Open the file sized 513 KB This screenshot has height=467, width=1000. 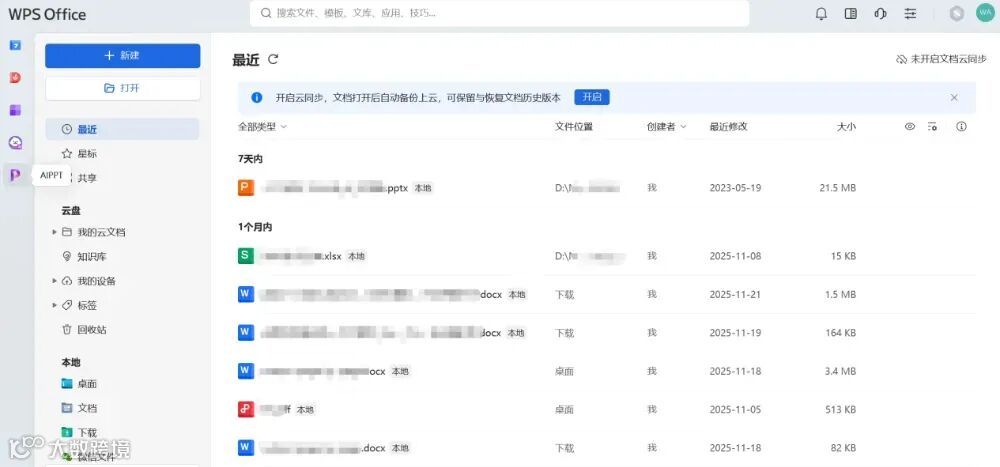pyautogui.click(x=607, y=409)
